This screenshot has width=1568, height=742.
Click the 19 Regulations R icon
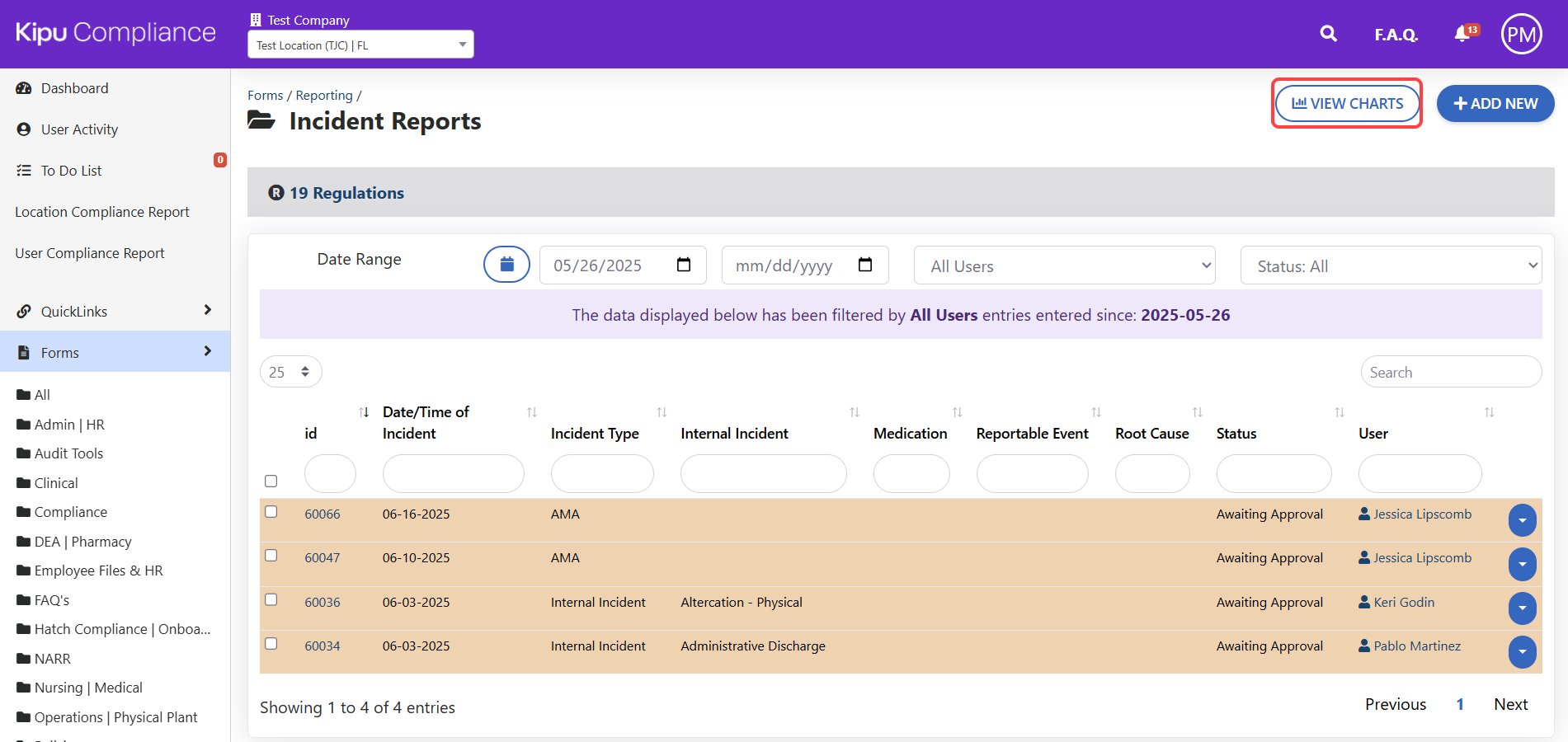click(276, 193)
